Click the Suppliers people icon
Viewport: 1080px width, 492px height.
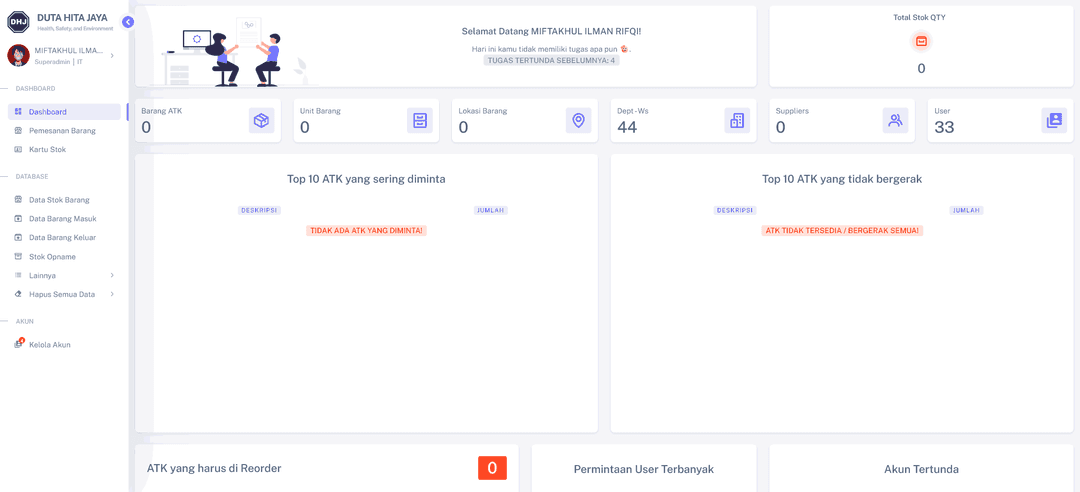click(895, 121)
